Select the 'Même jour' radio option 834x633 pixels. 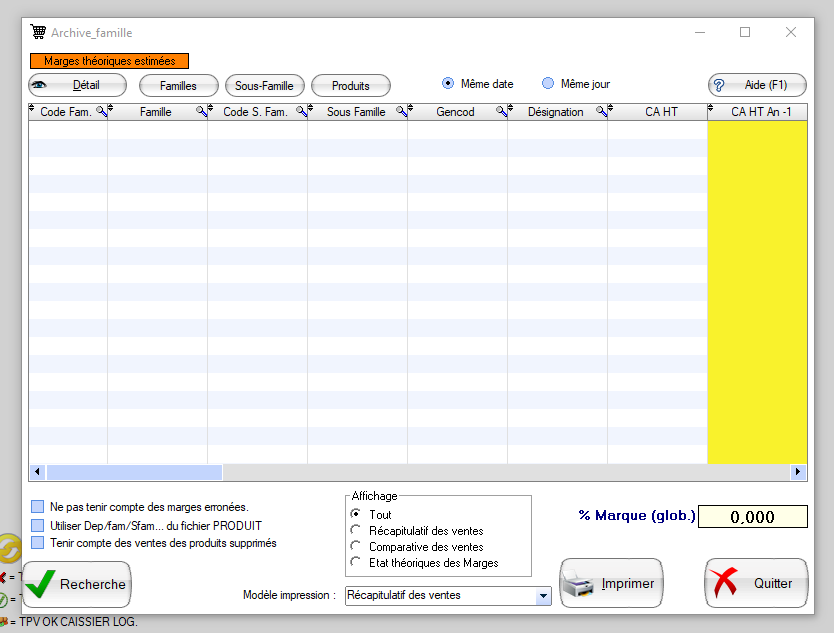548,84
